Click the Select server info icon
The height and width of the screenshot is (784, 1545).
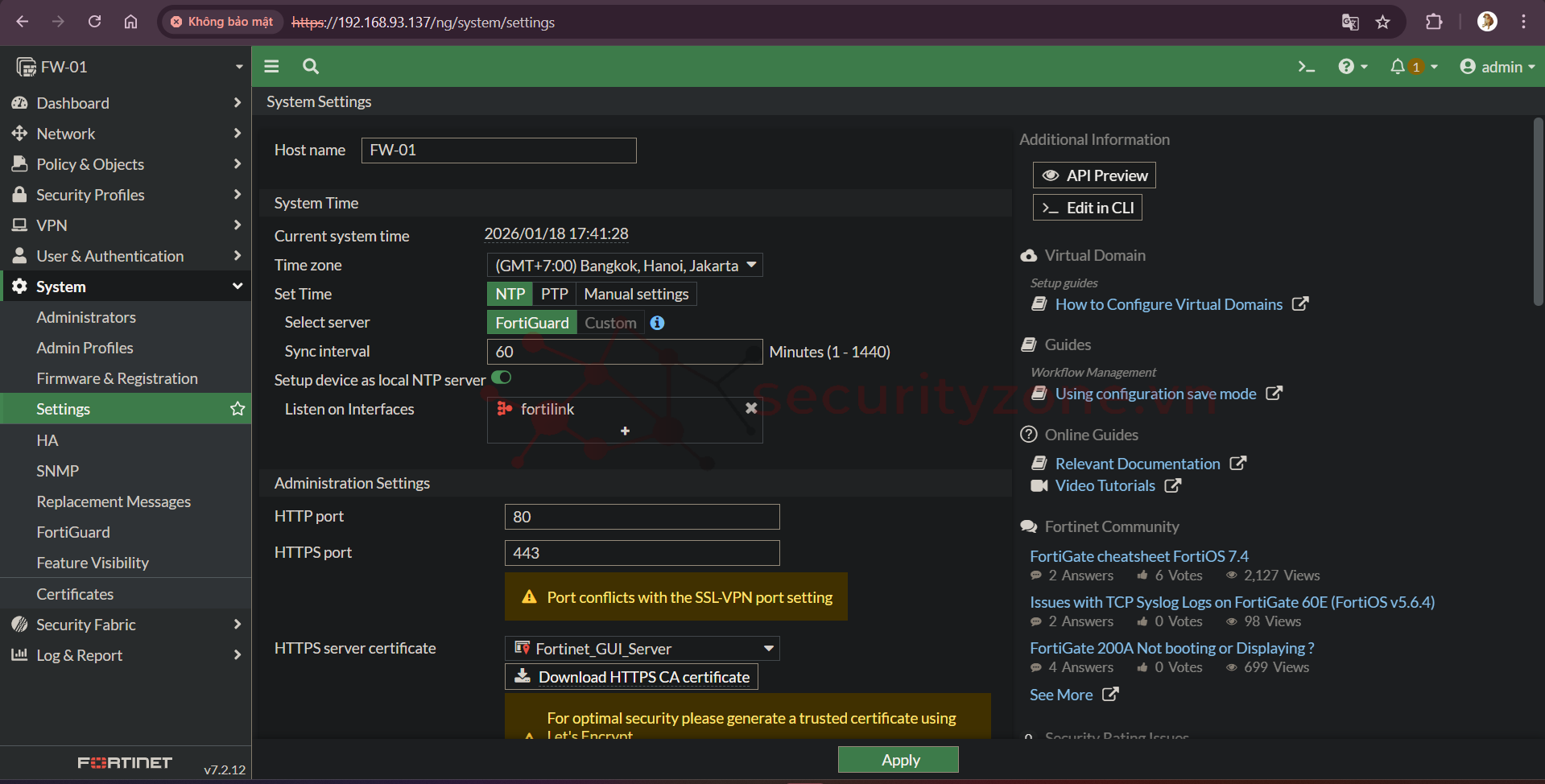pyautogui.click(x=657, y=323)
